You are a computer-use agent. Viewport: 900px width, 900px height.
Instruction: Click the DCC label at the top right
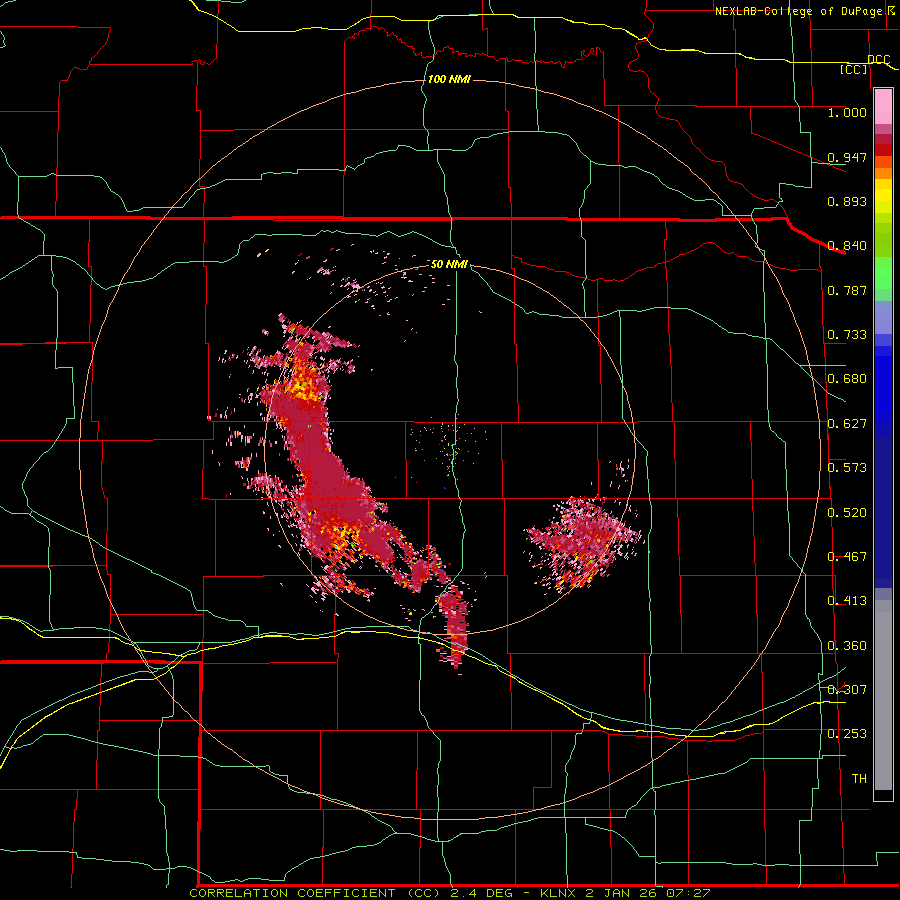879,60
